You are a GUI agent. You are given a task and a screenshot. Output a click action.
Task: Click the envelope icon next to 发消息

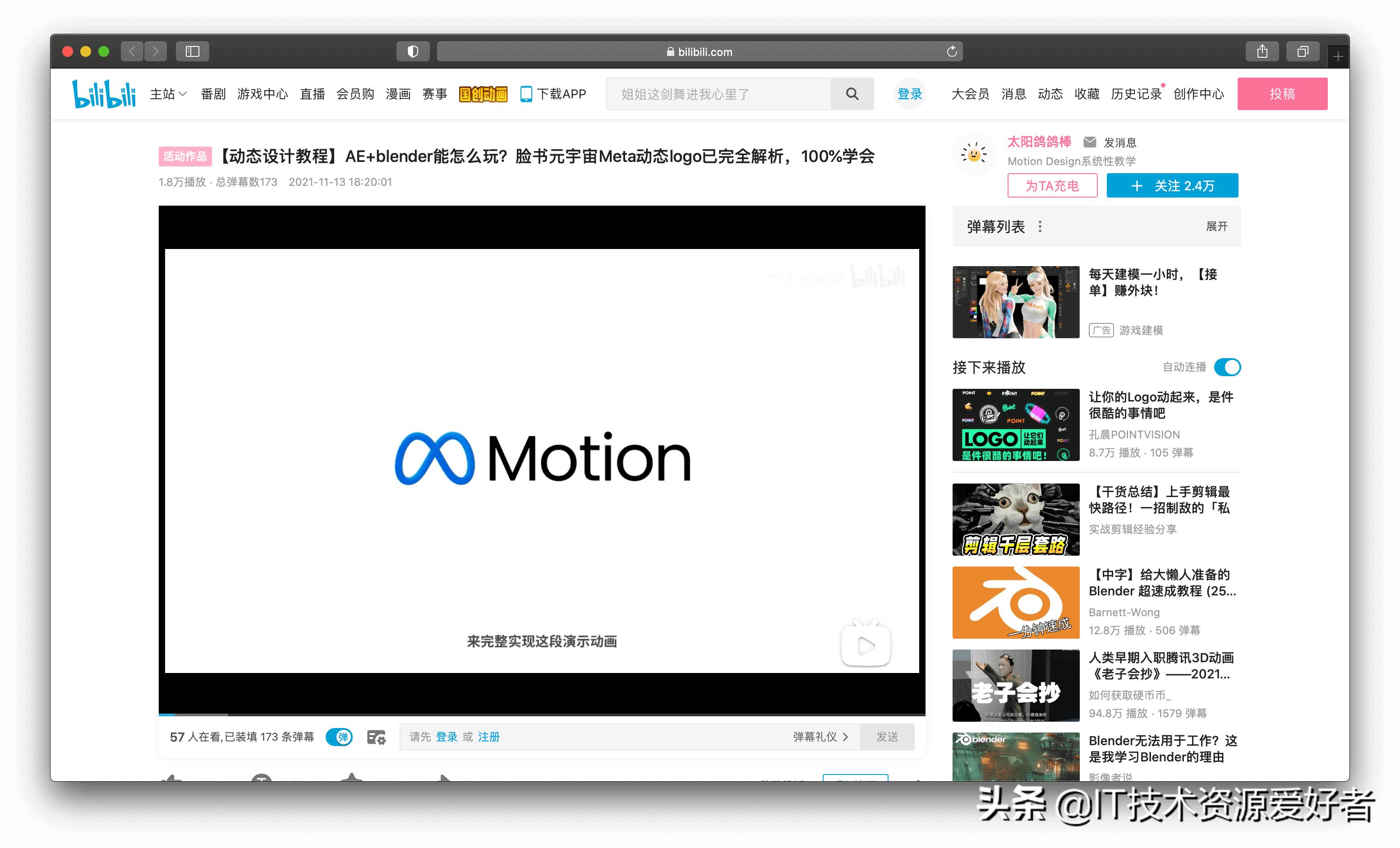(x=1089, y=142)
